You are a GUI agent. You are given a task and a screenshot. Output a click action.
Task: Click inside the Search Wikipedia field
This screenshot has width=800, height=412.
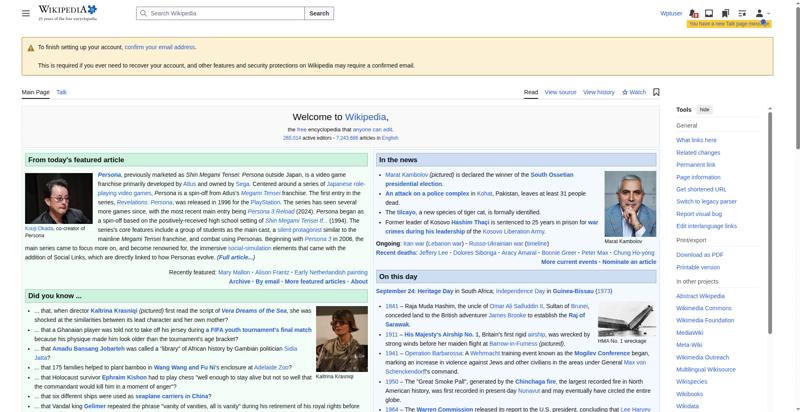point(220,13)
